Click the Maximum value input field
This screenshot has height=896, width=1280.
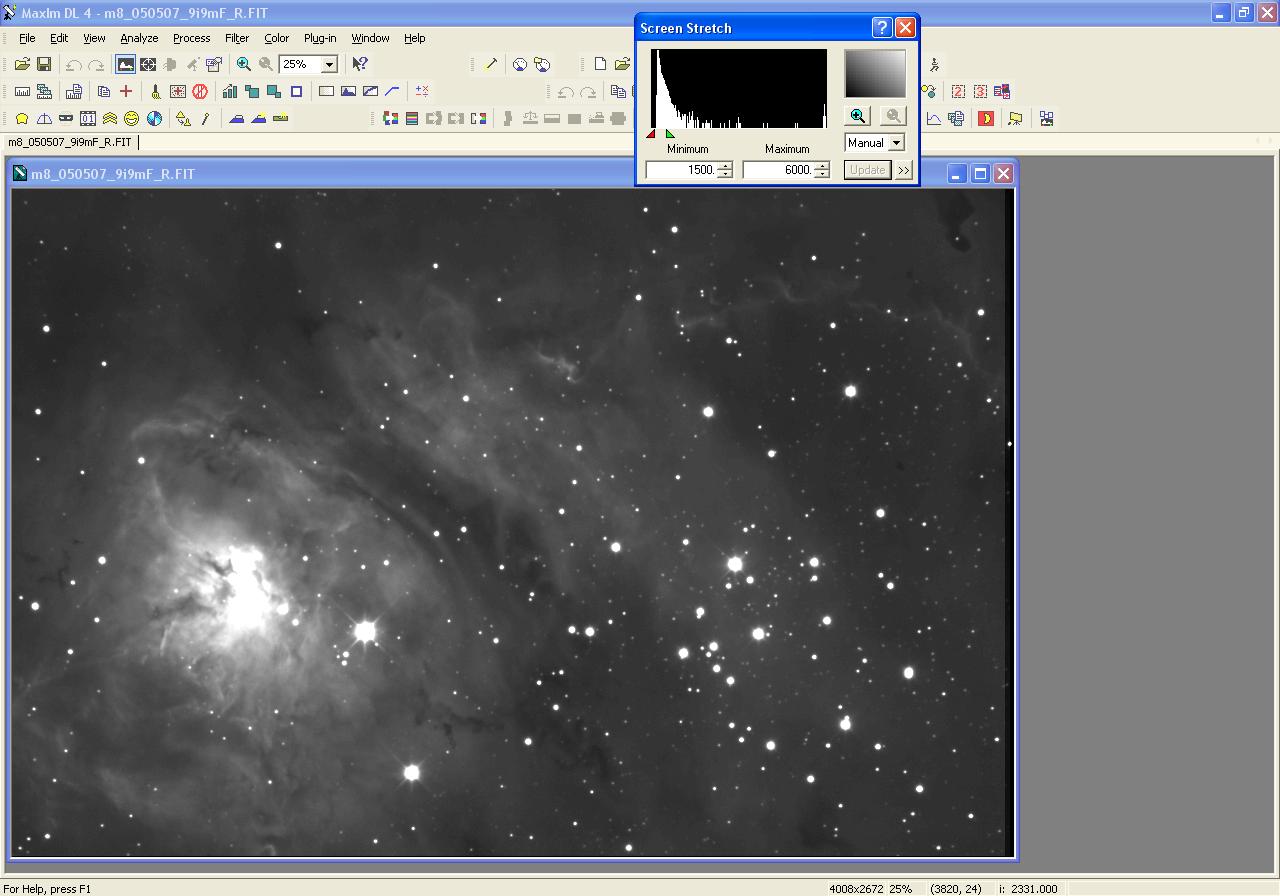[x=777, y=170]
